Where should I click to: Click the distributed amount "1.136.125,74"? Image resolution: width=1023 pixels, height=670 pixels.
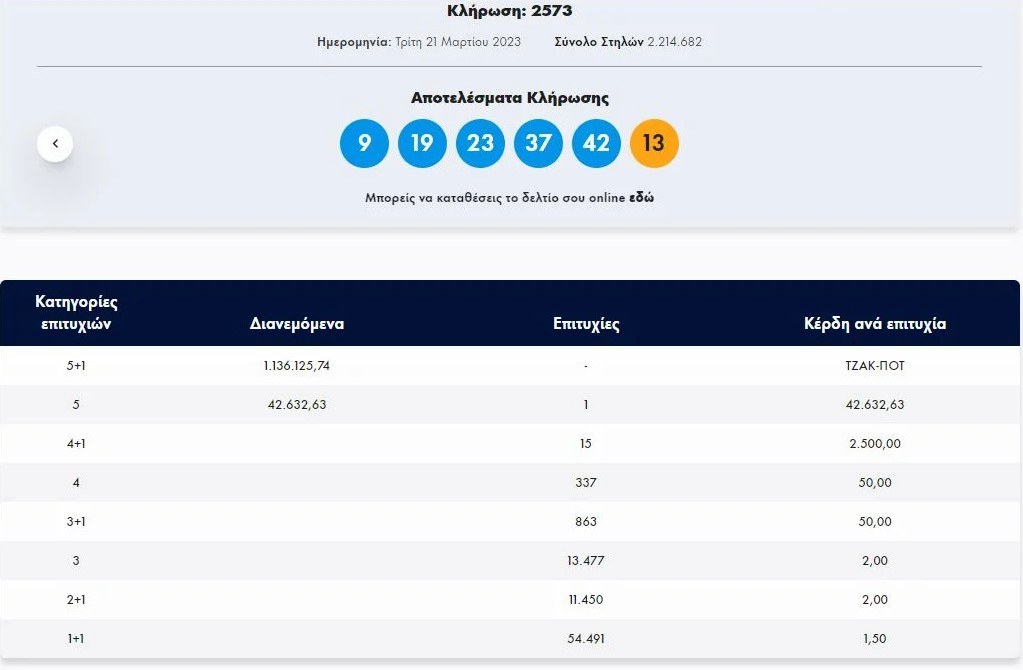coord(297,365)
